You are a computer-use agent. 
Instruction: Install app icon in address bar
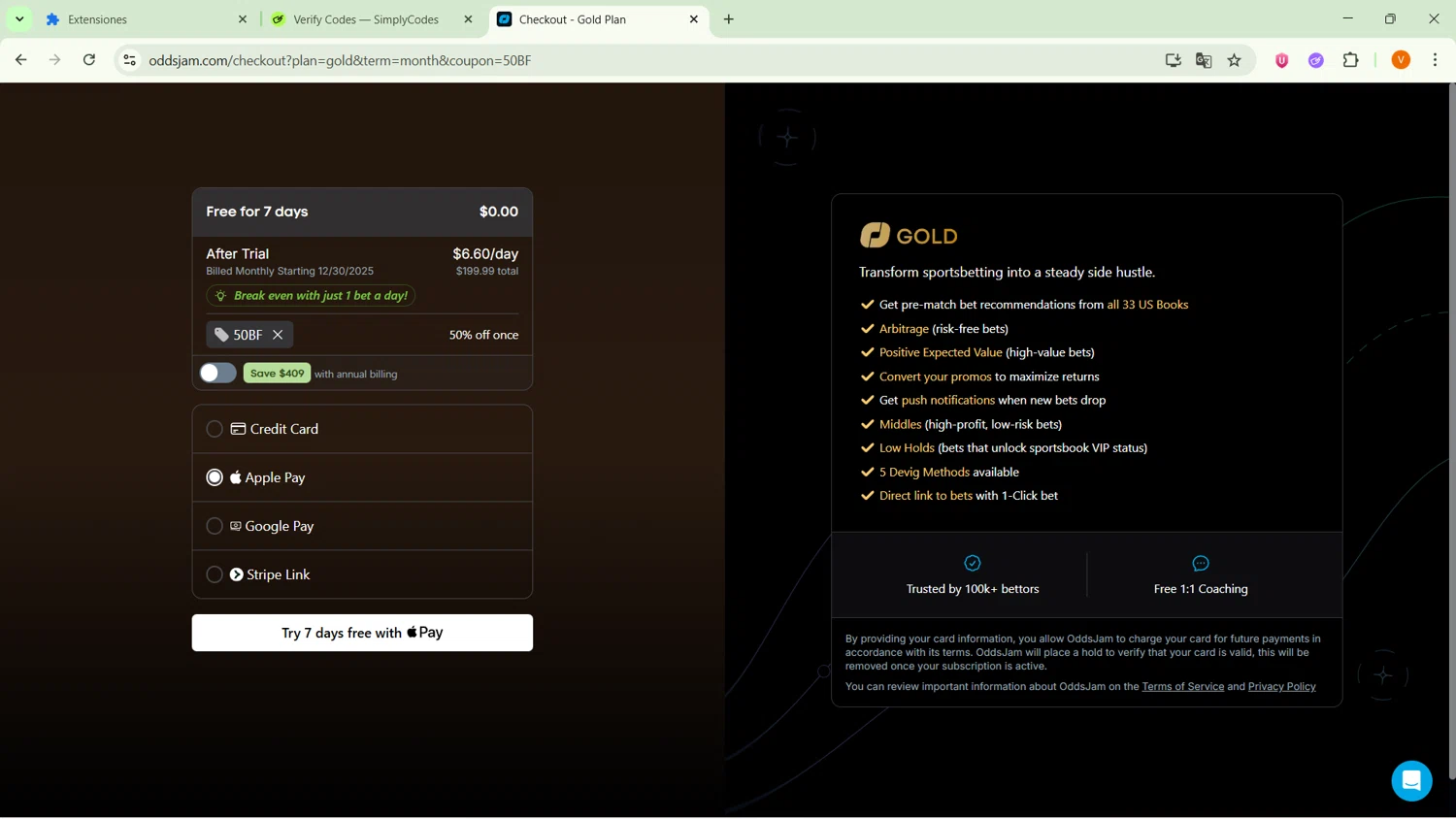[1173, 60]
